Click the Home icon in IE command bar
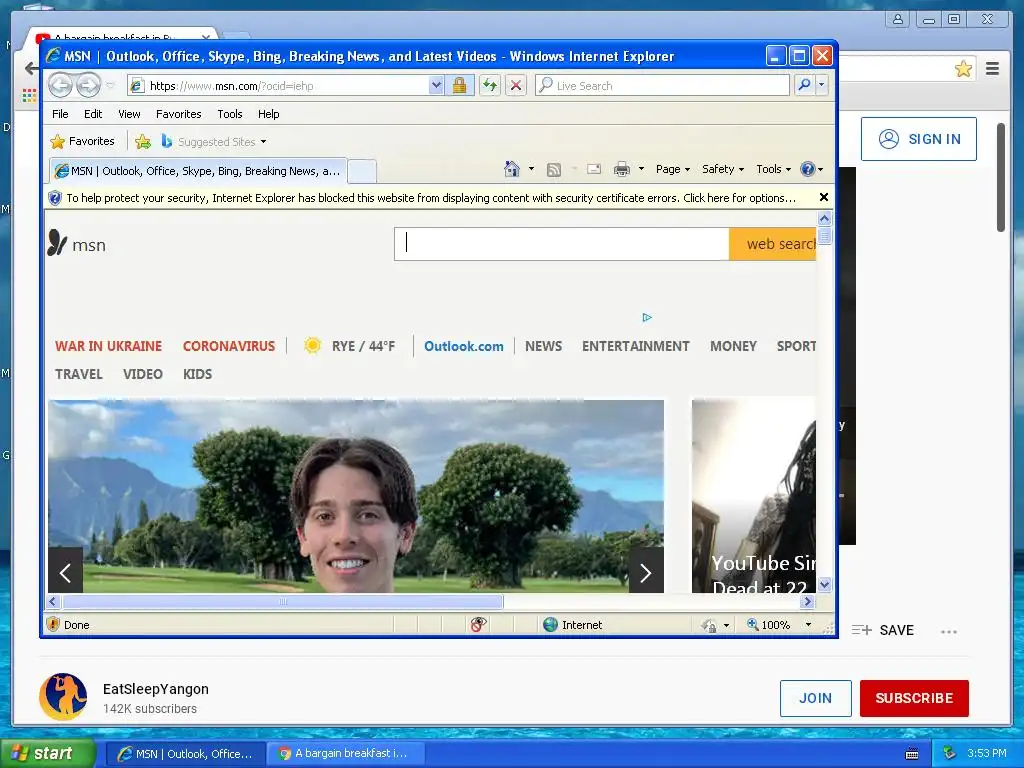This screenshot has height=768, width=1024. (512, 169)
